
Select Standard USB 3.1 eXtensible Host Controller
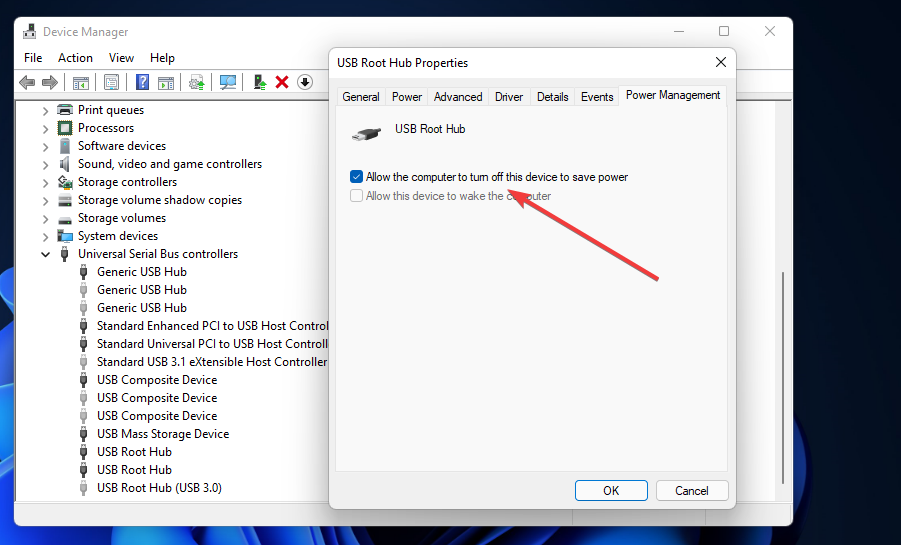[212, 362]
